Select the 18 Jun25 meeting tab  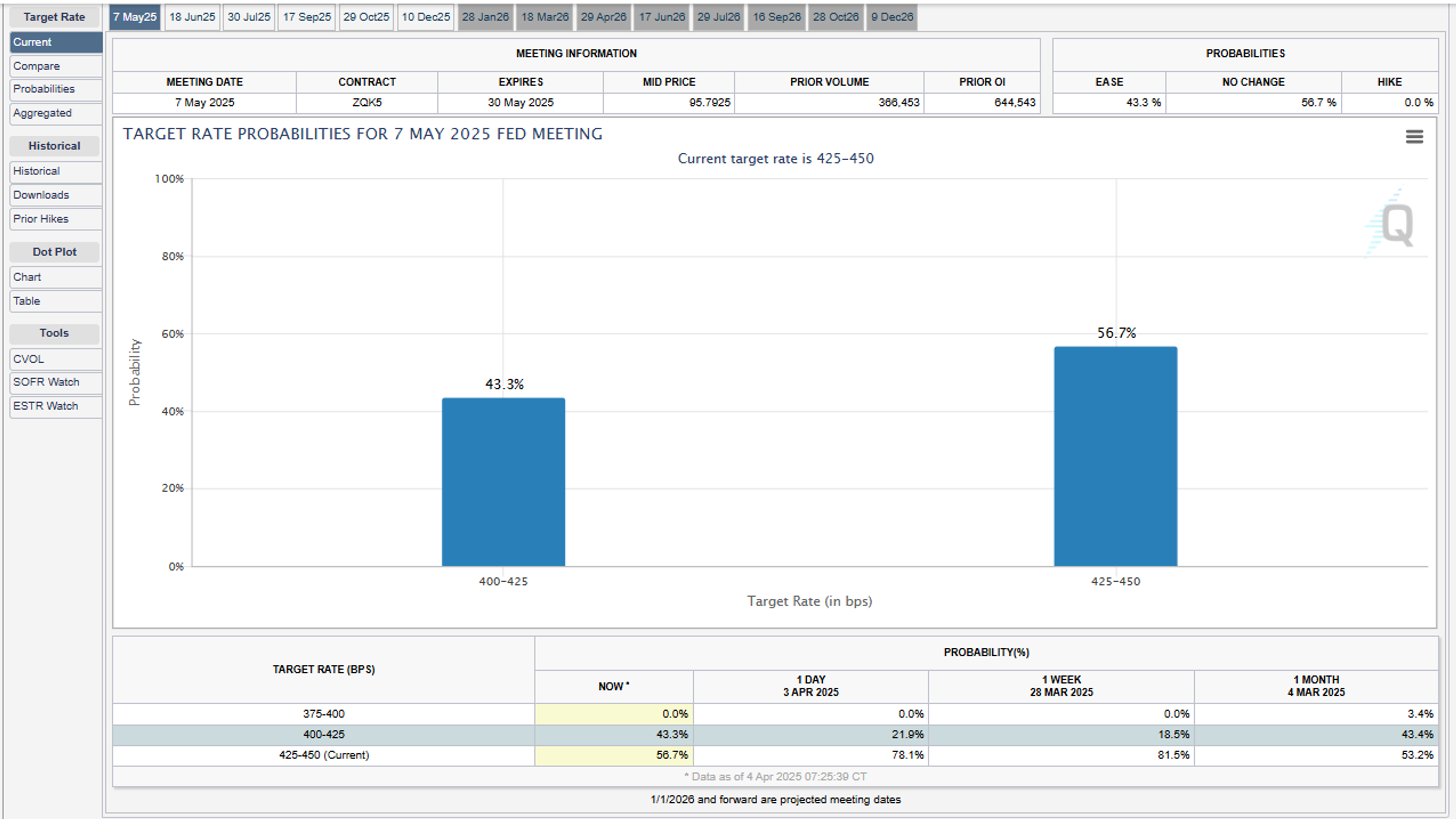(x=192, y=17)
